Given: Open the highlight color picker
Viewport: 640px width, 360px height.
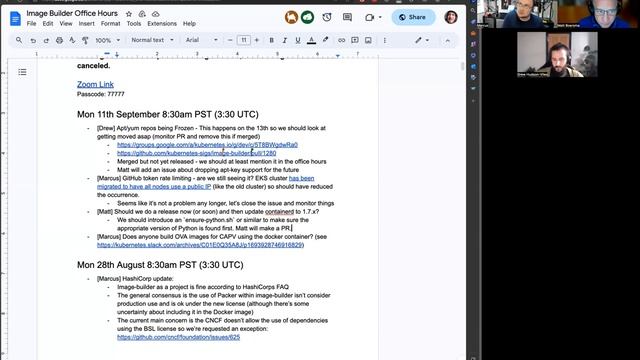Looking at the screenshot, I should click(325, 40).
